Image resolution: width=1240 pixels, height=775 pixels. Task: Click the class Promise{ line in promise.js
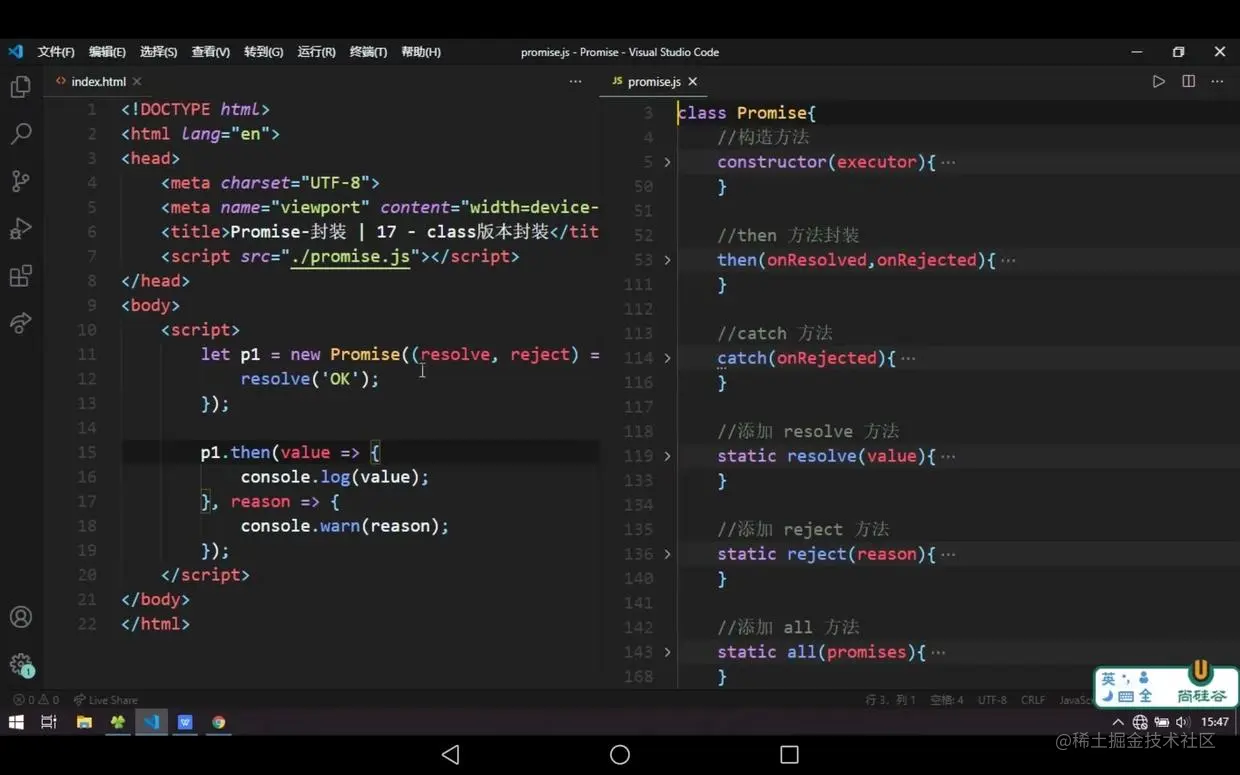747,113
